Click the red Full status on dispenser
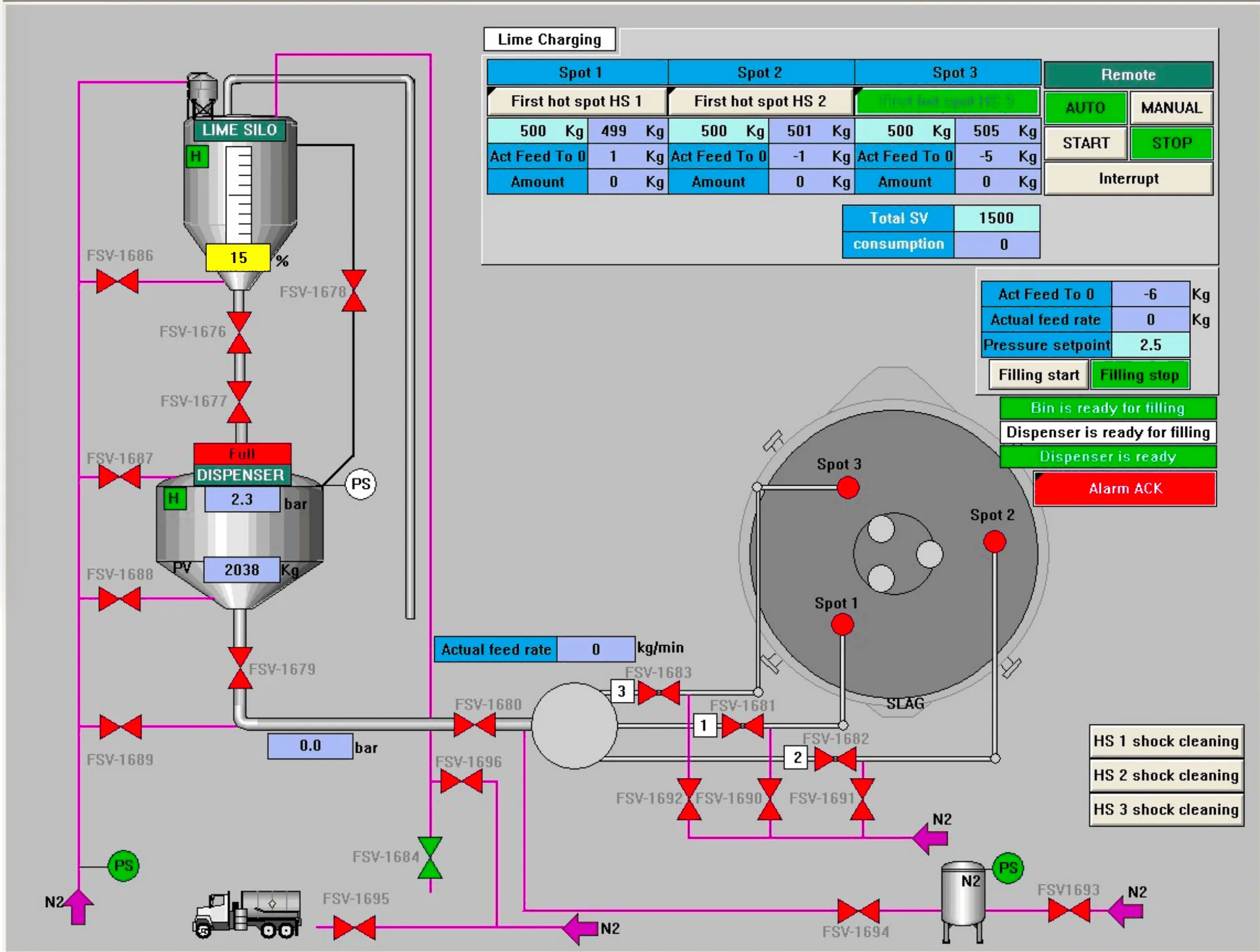The width and height of the screenshot is (1260, 952). point(242,454)
